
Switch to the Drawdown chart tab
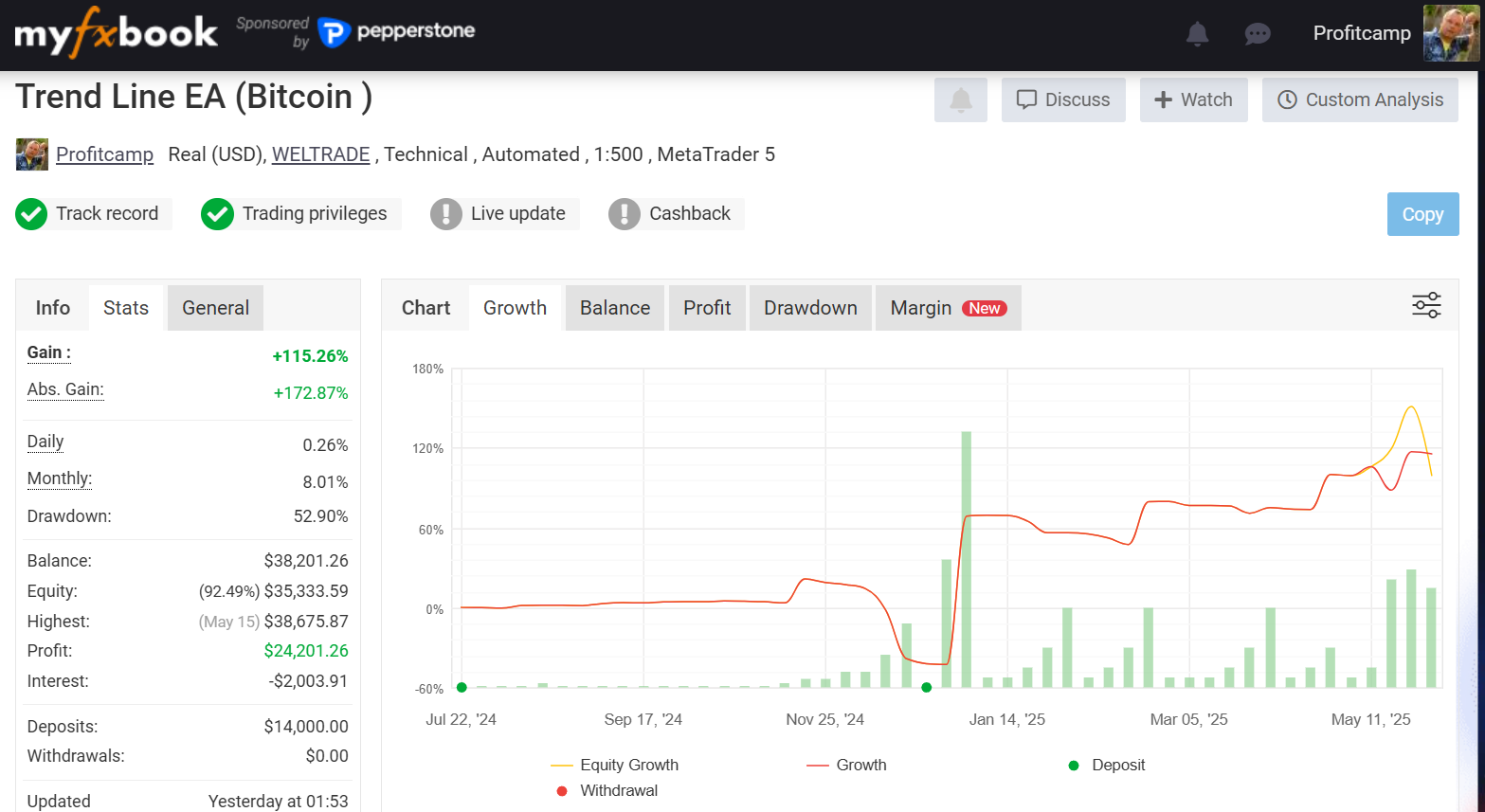pyautogui.click(x=809, y=308)
